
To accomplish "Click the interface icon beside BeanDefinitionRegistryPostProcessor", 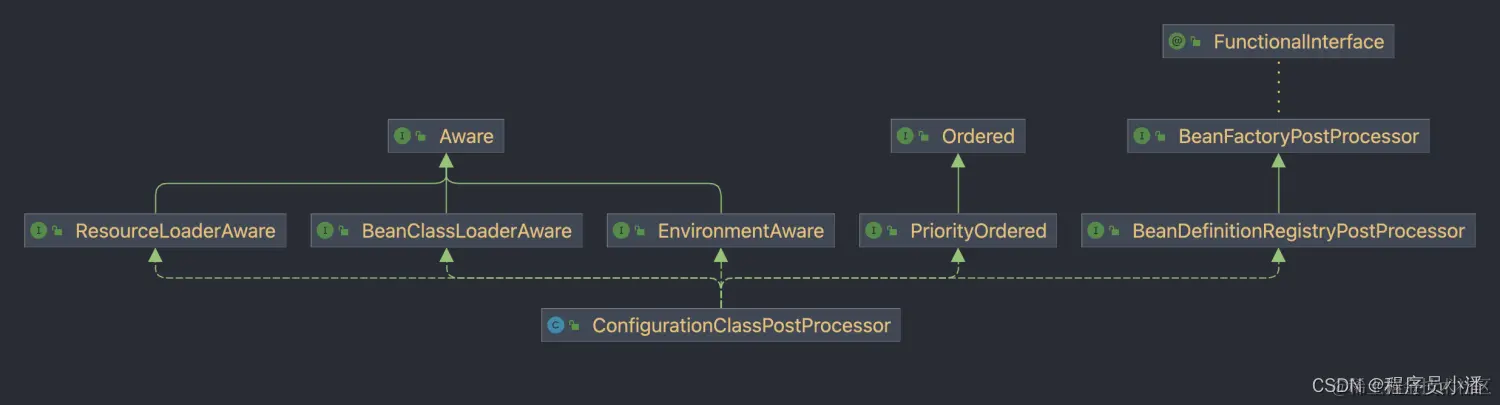I will point(1096,231).
